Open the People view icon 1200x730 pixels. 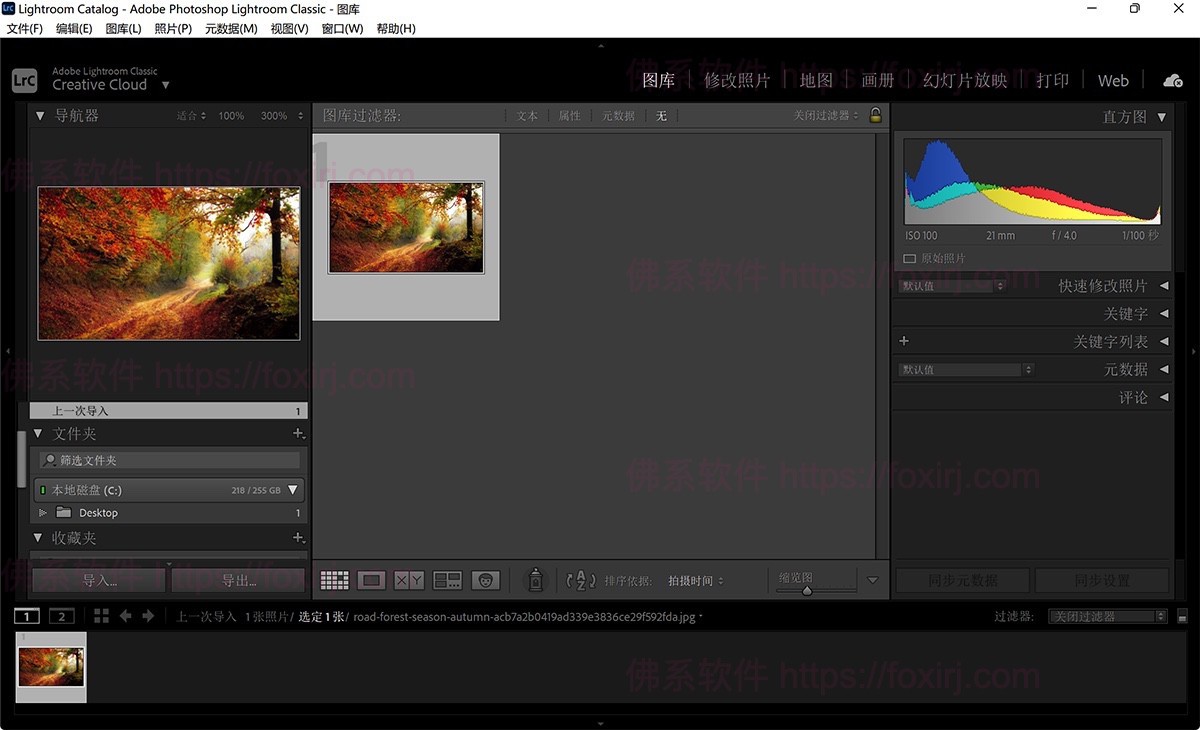[x=485, y=580]
